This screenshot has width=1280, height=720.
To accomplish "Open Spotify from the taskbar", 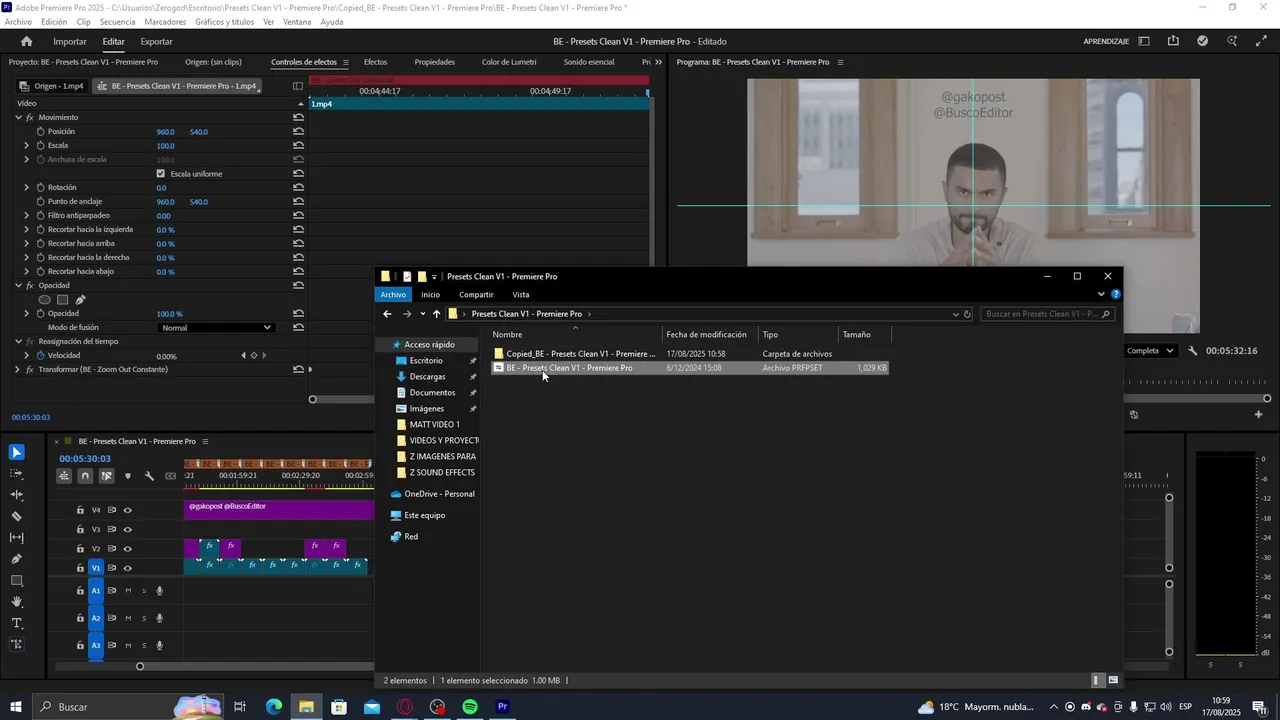I will [470, 707].
